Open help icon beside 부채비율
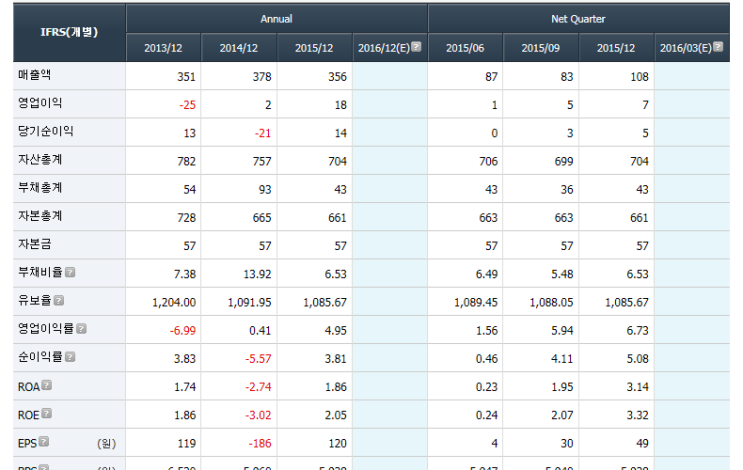Viewport: 743px width, 470px height. [70, 272]
